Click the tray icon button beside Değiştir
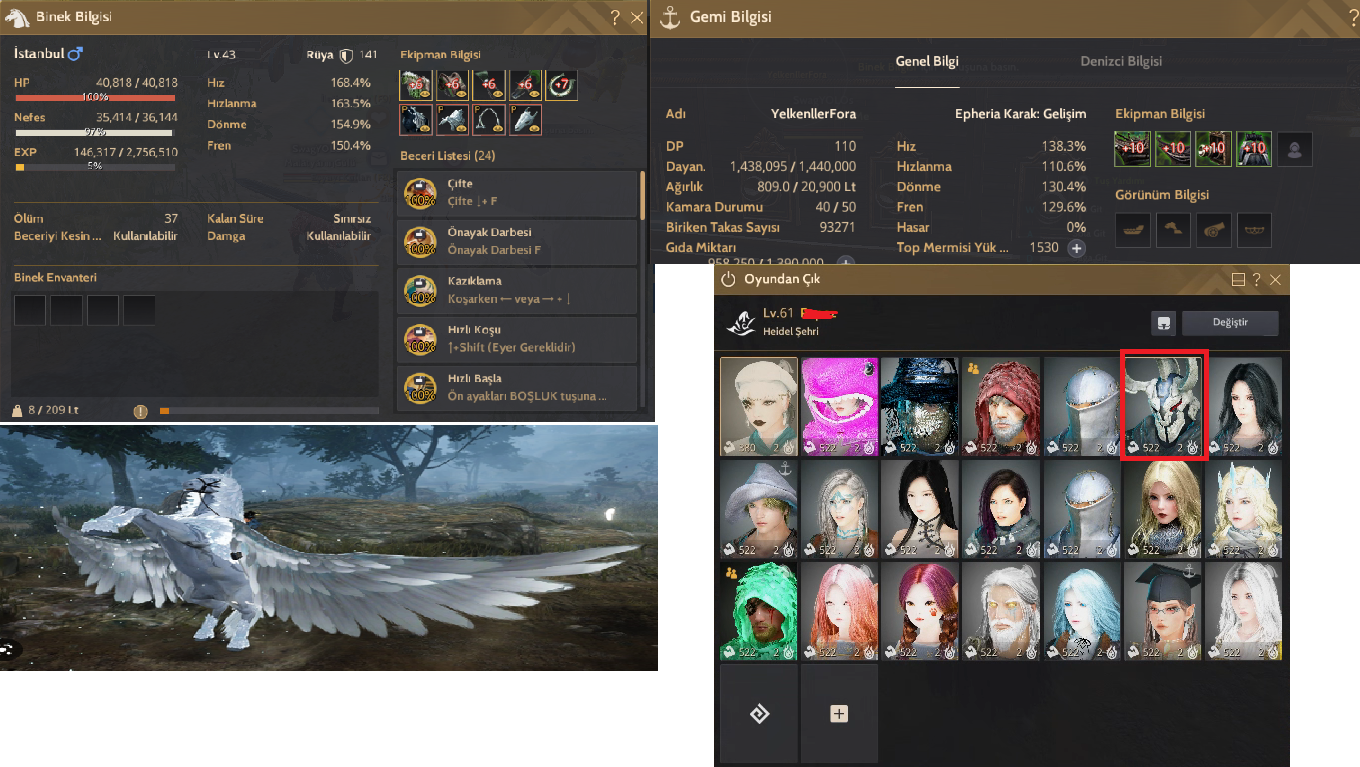The height and width of the screenshot is (767, 1360). pos(1163,323)
